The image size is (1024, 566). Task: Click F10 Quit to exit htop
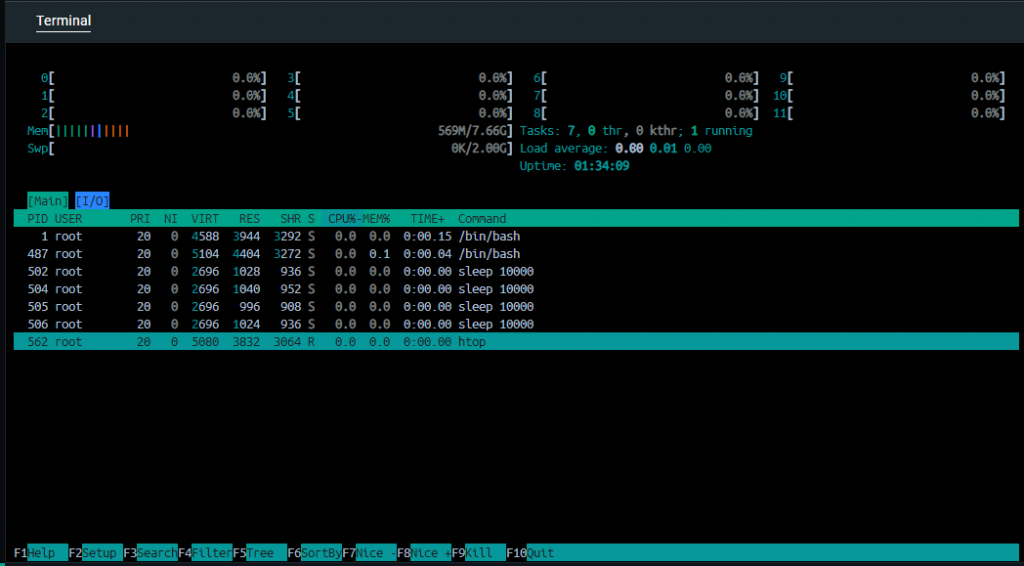(x=530, y=553)
